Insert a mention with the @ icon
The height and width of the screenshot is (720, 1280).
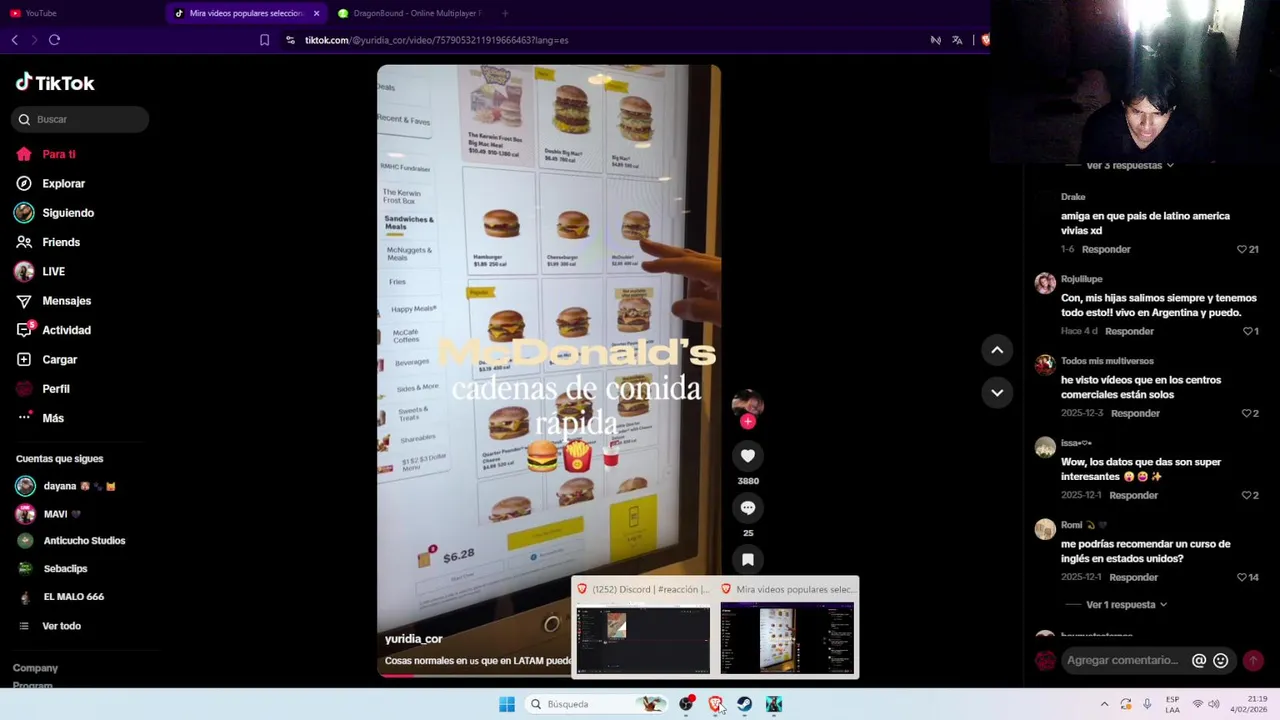[1199, 660]
